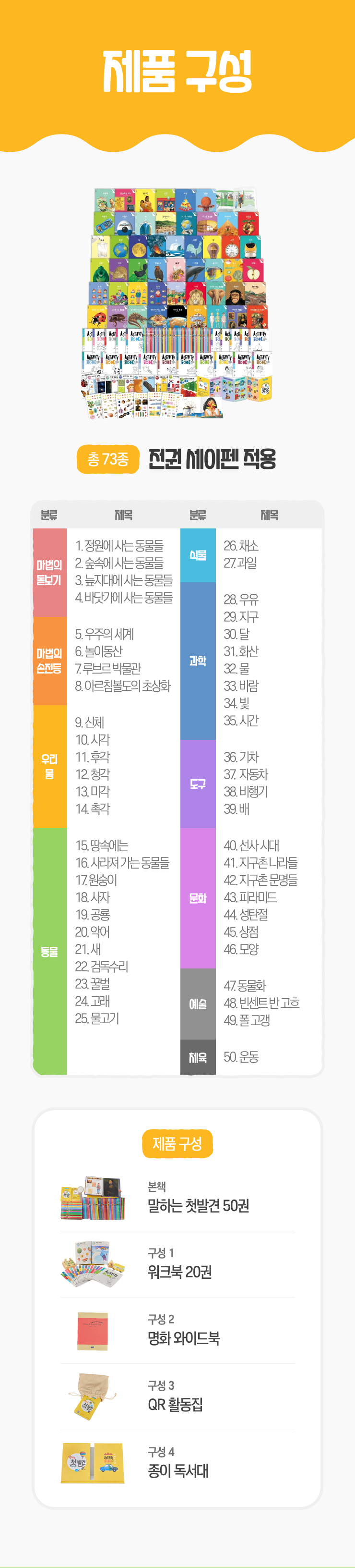Click the 말하는 첫발견 50권 text
355x1568 pixels.
coord(198,1205)
